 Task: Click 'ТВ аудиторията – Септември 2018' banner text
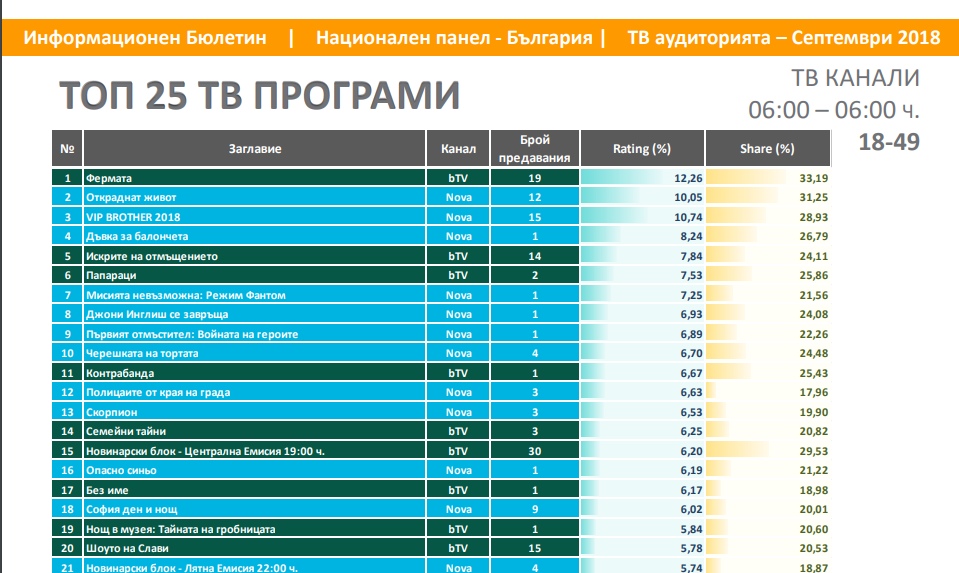point(783,38)
